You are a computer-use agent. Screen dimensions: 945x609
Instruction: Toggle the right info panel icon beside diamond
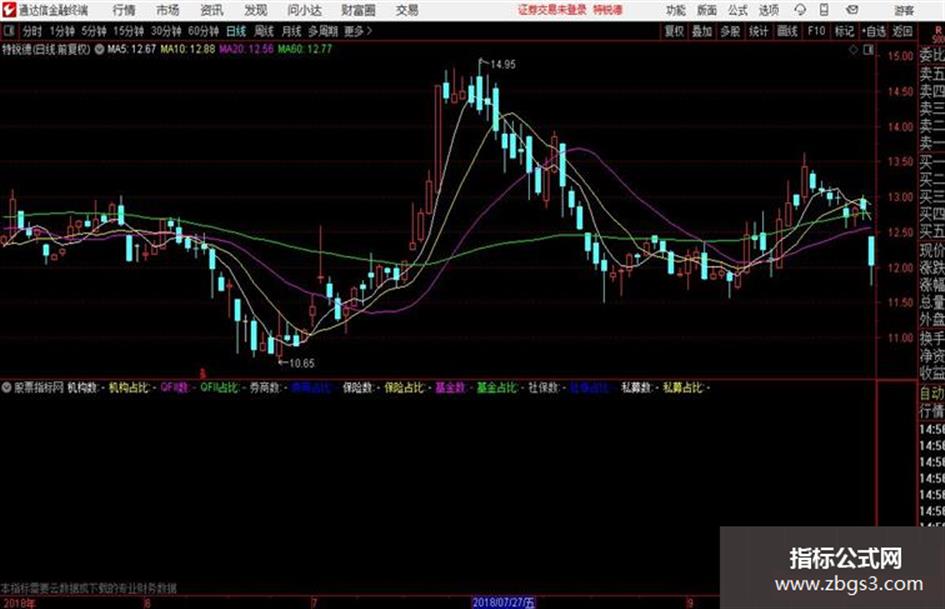point(868,50)
